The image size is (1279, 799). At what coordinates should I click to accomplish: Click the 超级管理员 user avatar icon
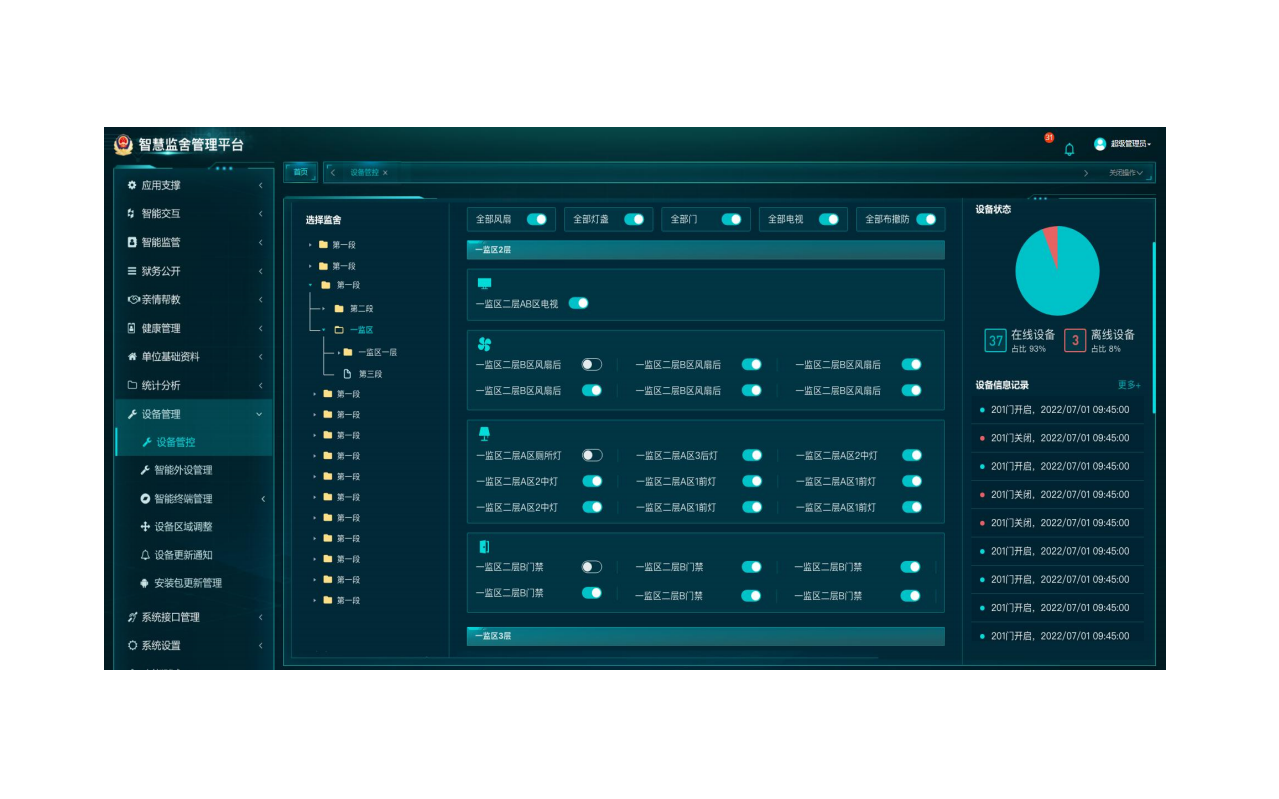[1100, 144]
